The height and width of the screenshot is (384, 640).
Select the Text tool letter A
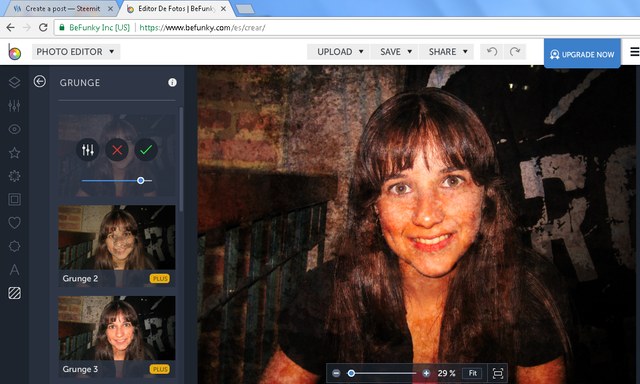pos(14,269)
